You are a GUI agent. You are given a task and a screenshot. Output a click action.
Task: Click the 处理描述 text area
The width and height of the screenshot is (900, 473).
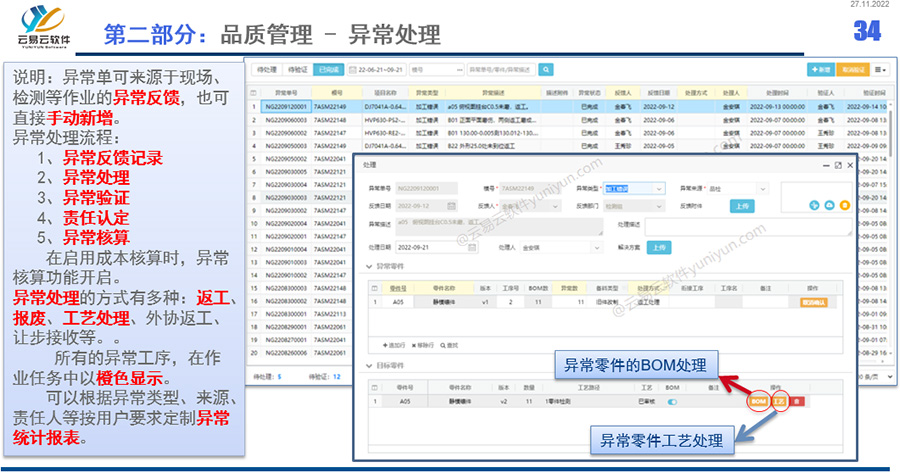pyautogui.click(x=748, y=227)
